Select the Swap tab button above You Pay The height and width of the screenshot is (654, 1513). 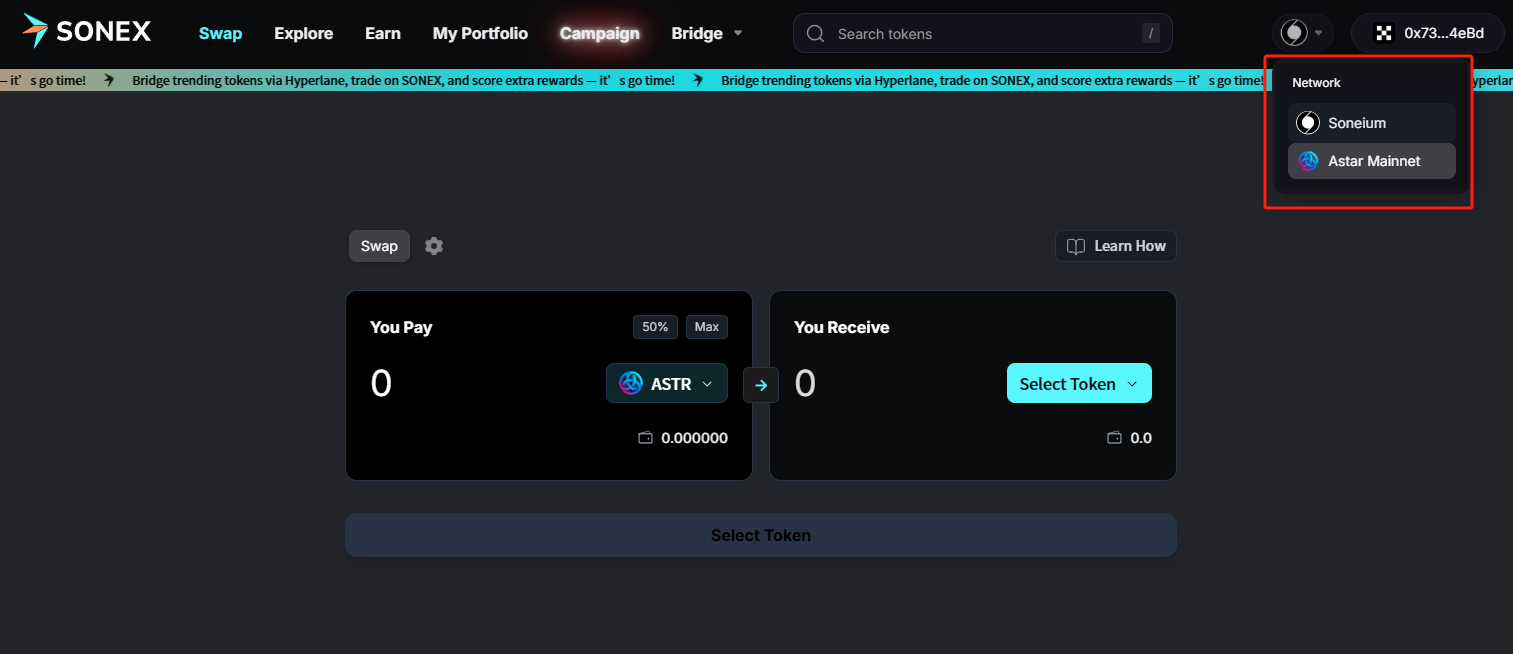[x=379, y=246]
